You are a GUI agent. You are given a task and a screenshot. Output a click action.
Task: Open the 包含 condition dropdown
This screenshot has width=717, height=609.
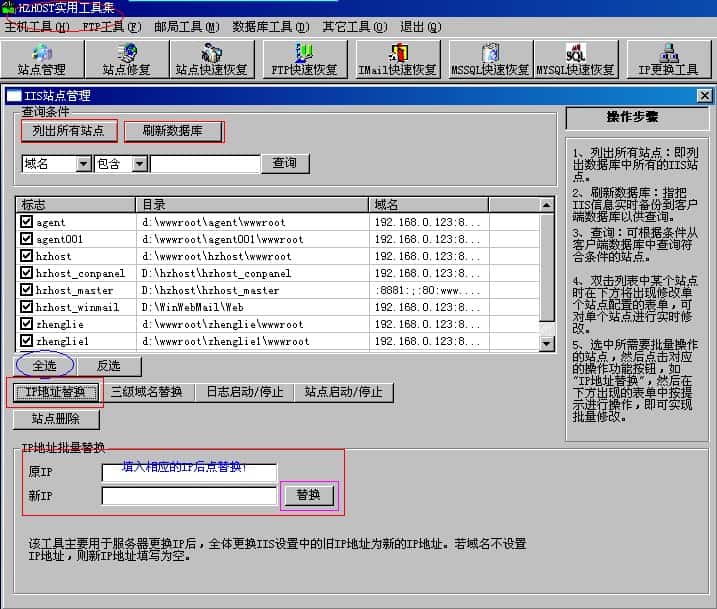pyautogui.click(x=139, y=163)
